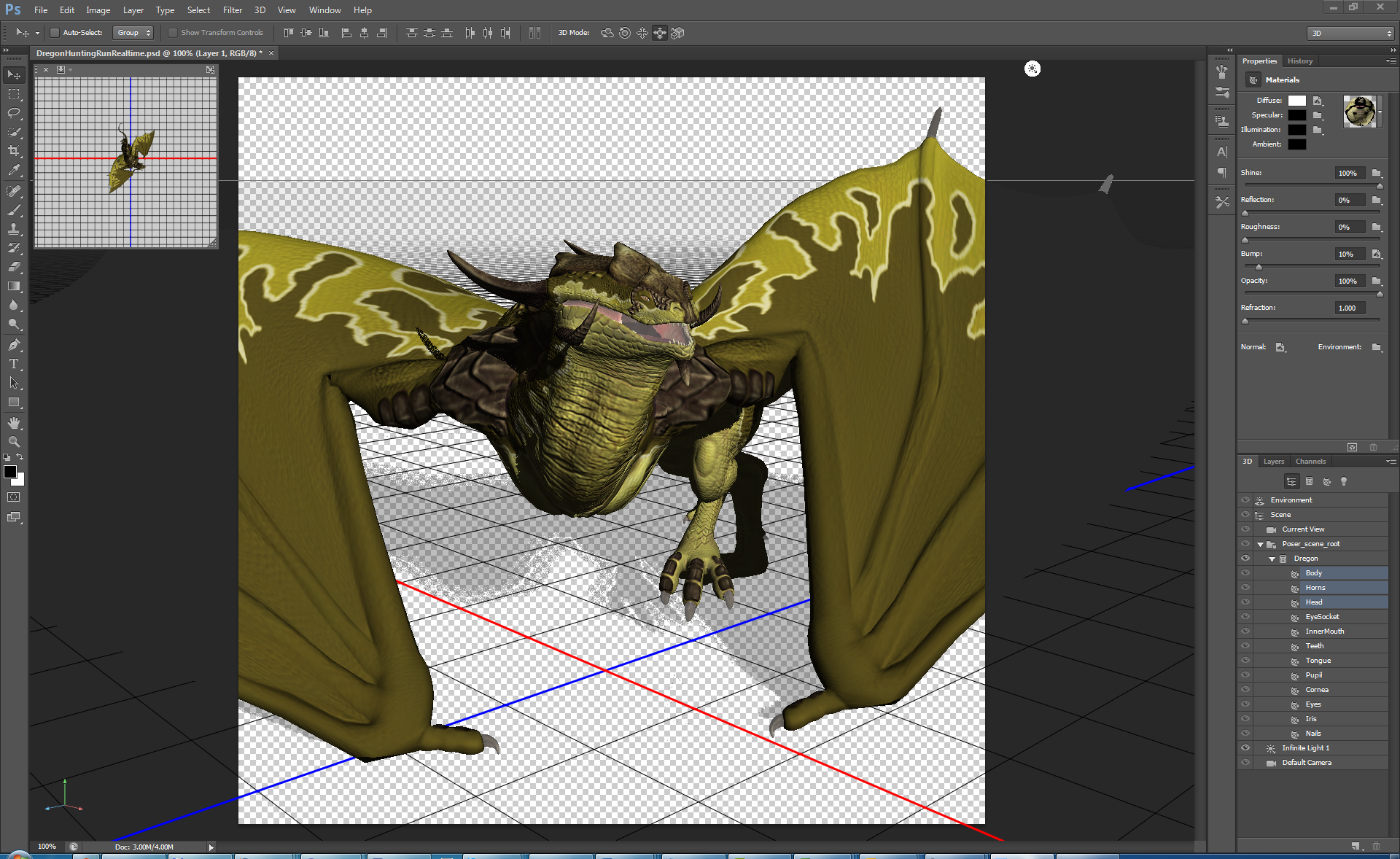Select the Head material in 3D panel
Viewport: 1400px width, 859px height.
pyautogui.click(x=1314, y=602)
